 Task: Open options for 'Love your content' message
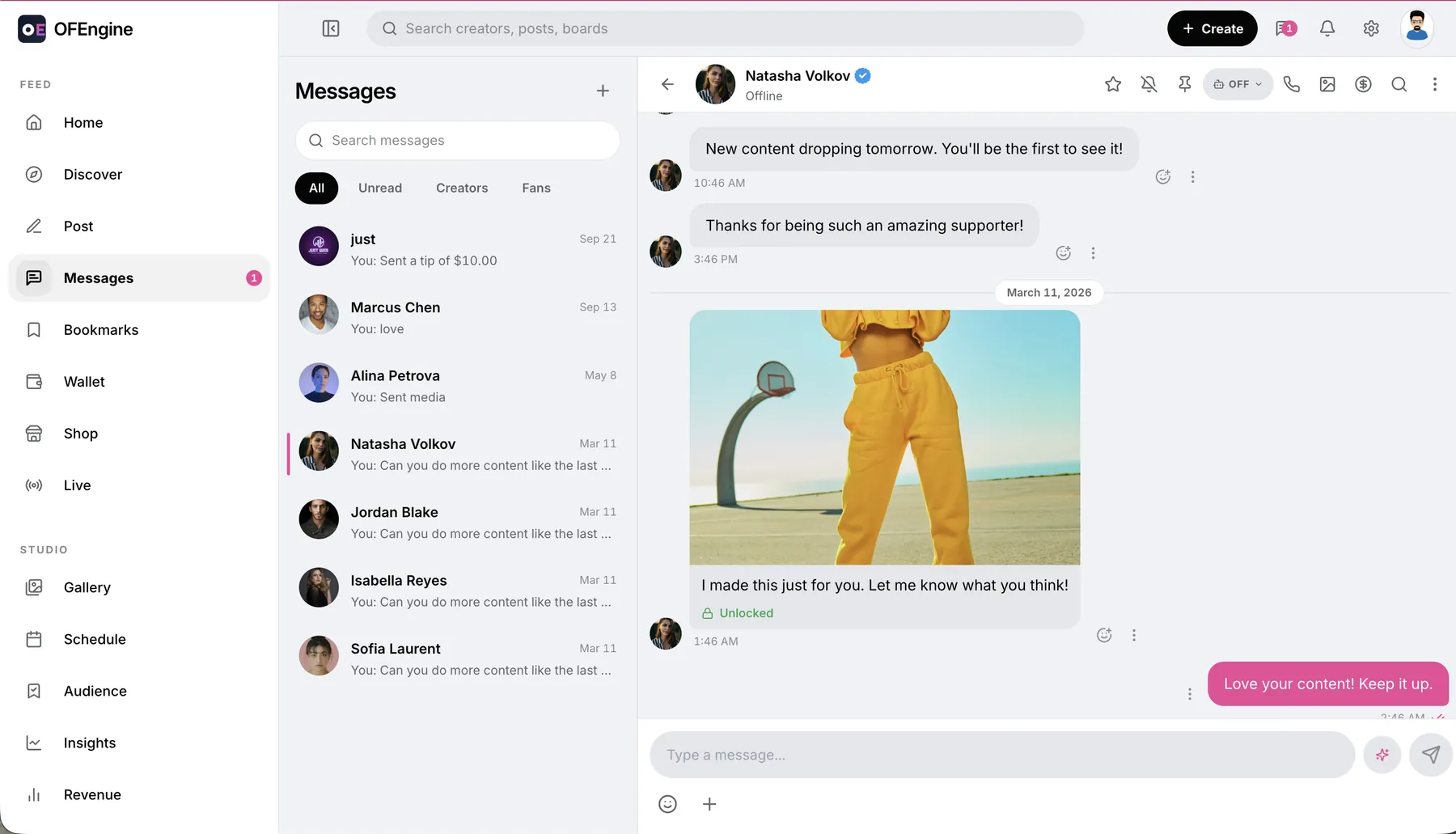click(x=1190, y=694)
